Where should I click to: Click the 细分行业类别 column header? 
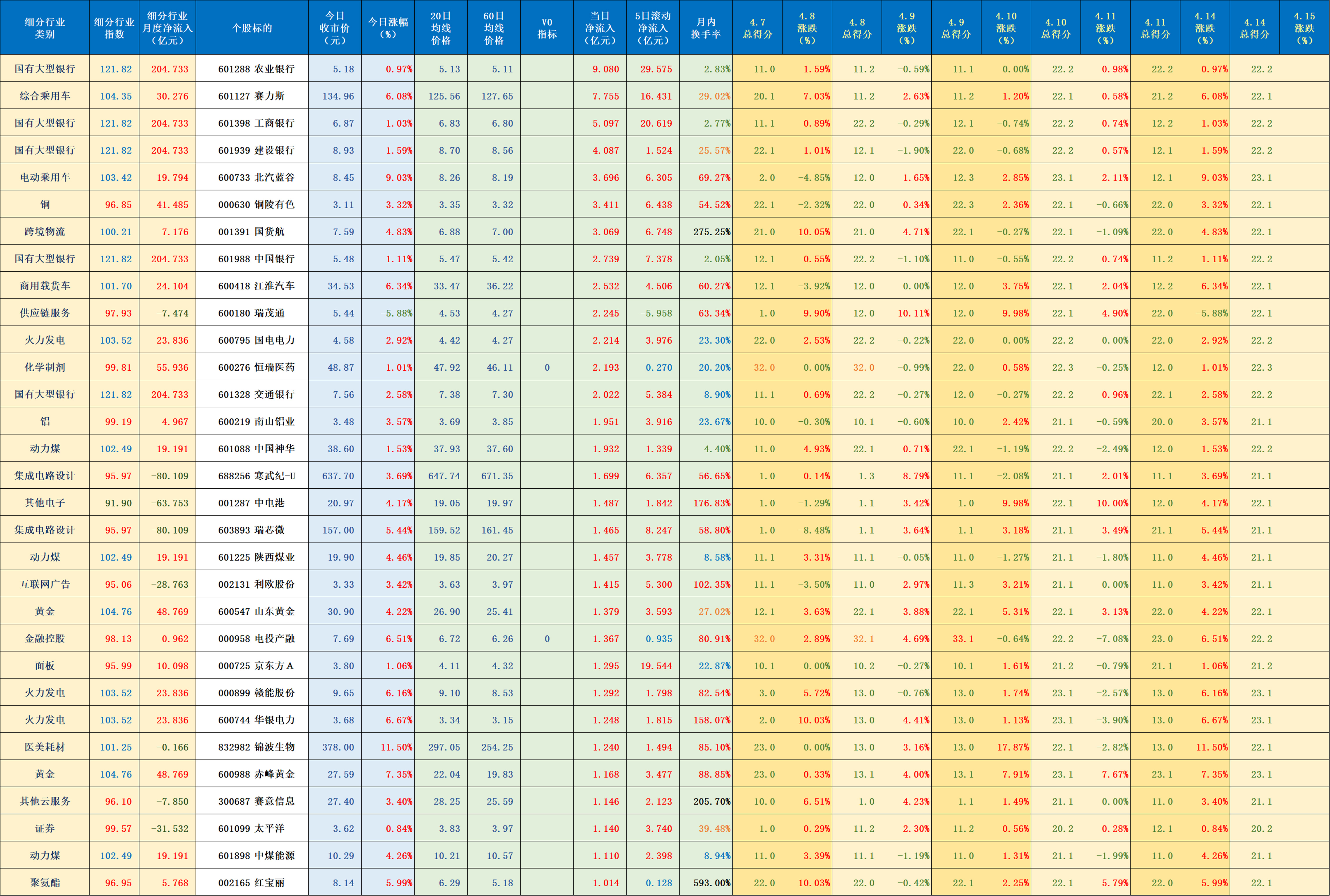(45, 28)
